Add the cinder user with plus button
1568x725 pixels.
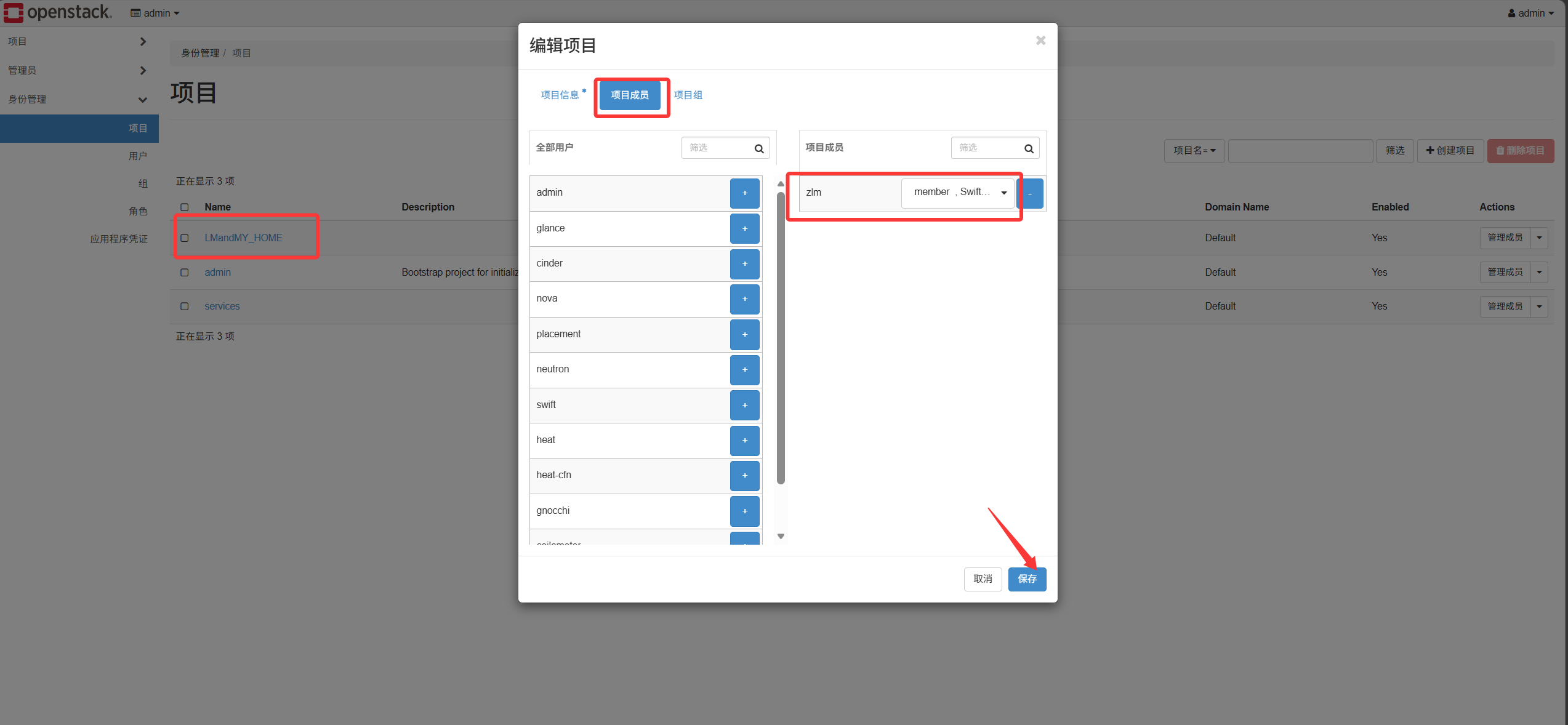(x=744, y=264)
